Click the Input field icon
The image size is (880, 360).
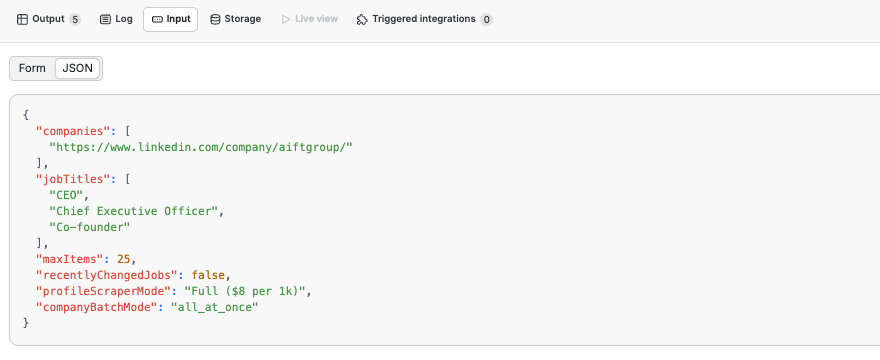click(157, 19)
